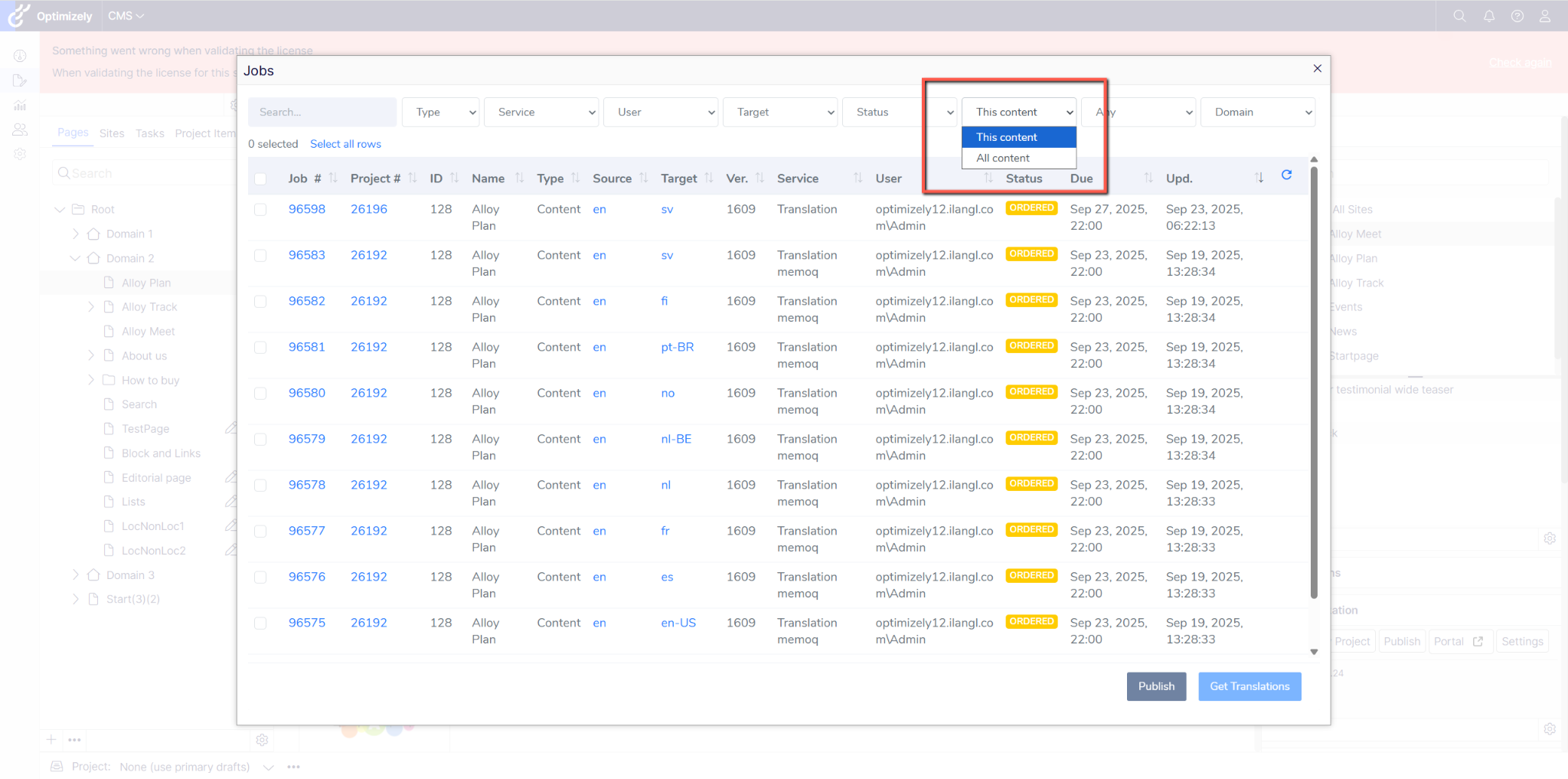Switch to the Tasks tab
1568x779 pixels.
(150, 133)
